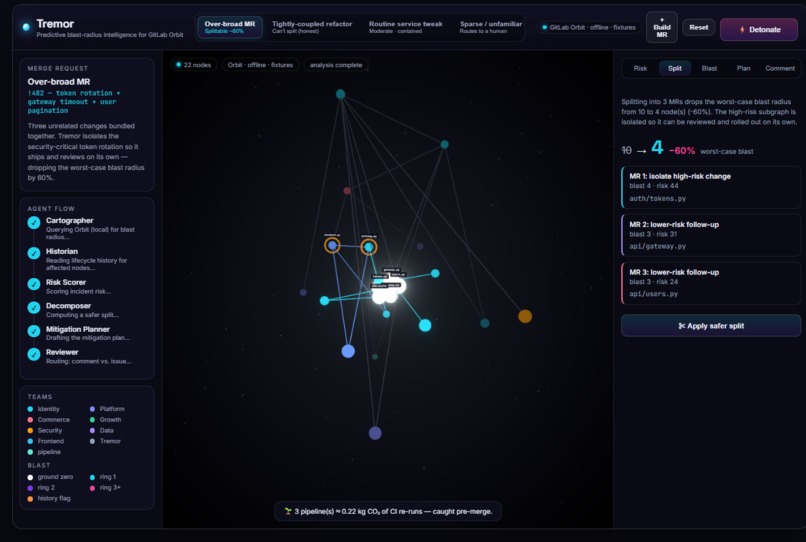This screenshot has height=542, width=806.
Task: Select the red Commerce node in the graph
Action: pos(347,191)
